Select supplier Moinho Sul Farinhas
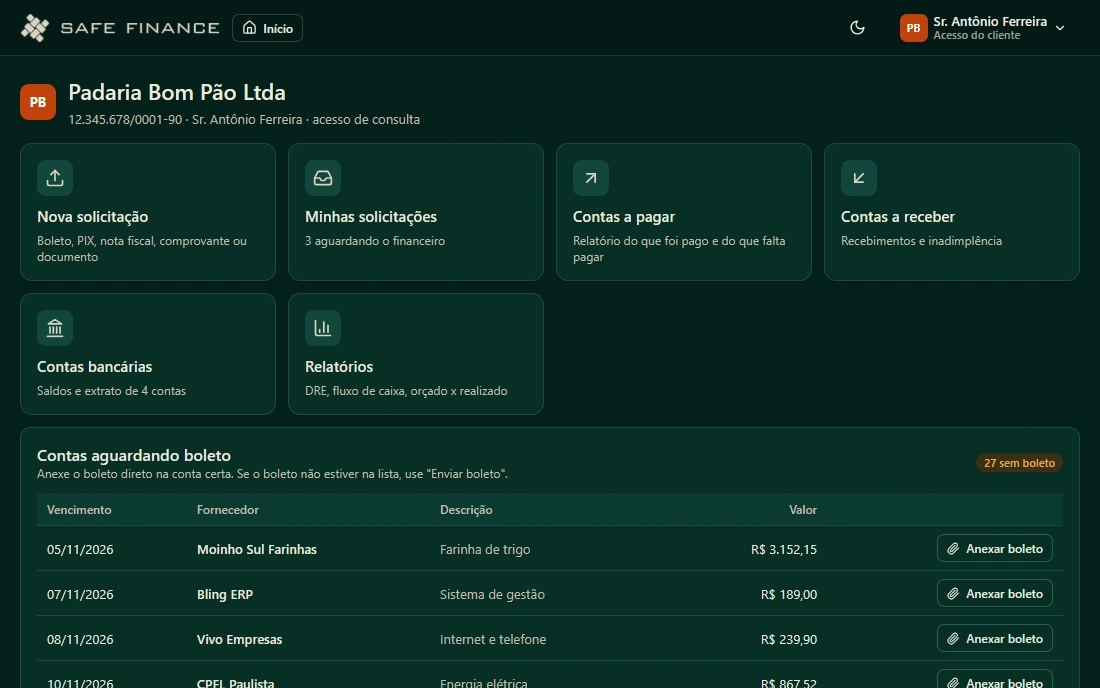 [x=257, y=549]
